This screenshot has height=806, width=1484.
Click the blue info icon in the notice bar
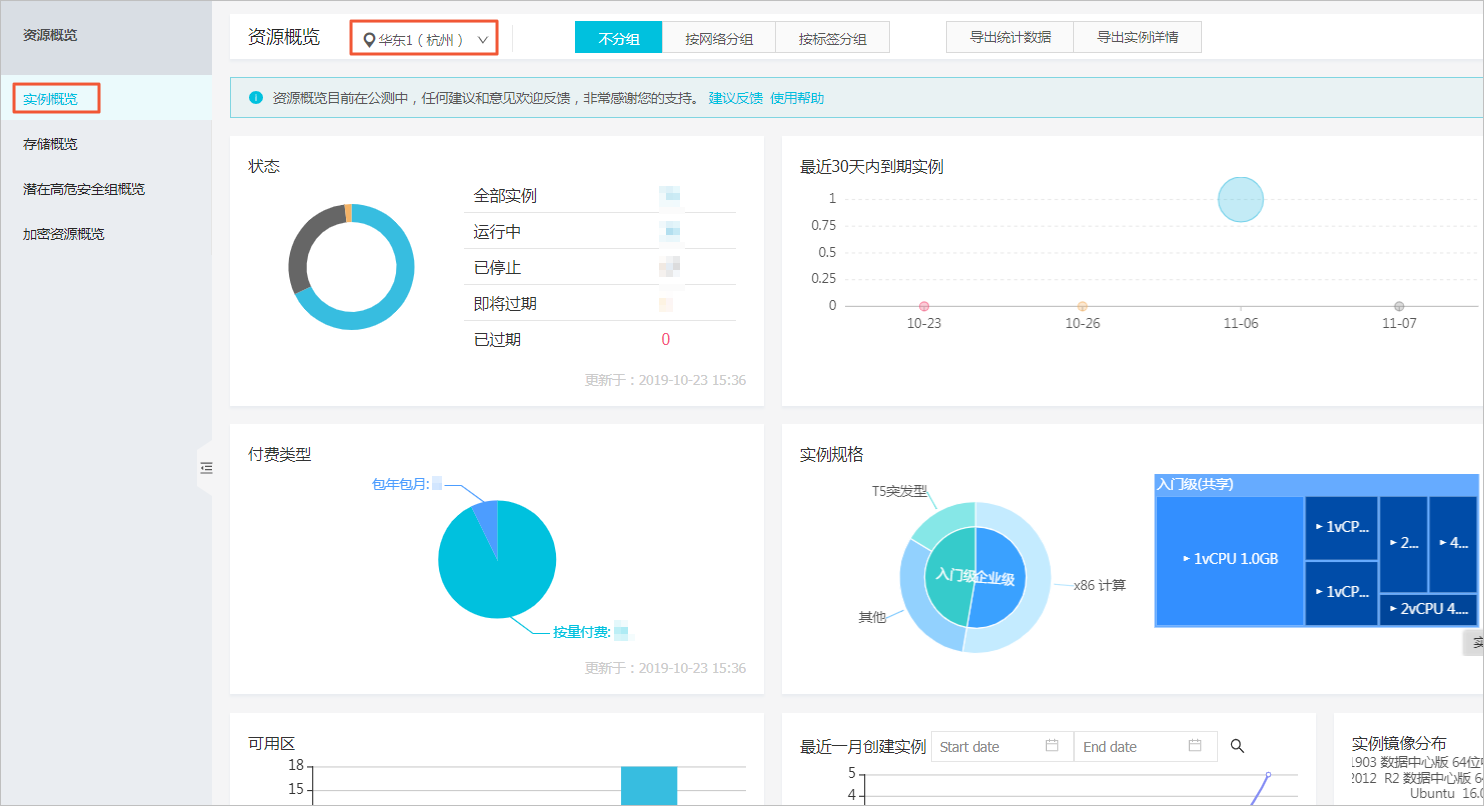click(x=256, y=98)
